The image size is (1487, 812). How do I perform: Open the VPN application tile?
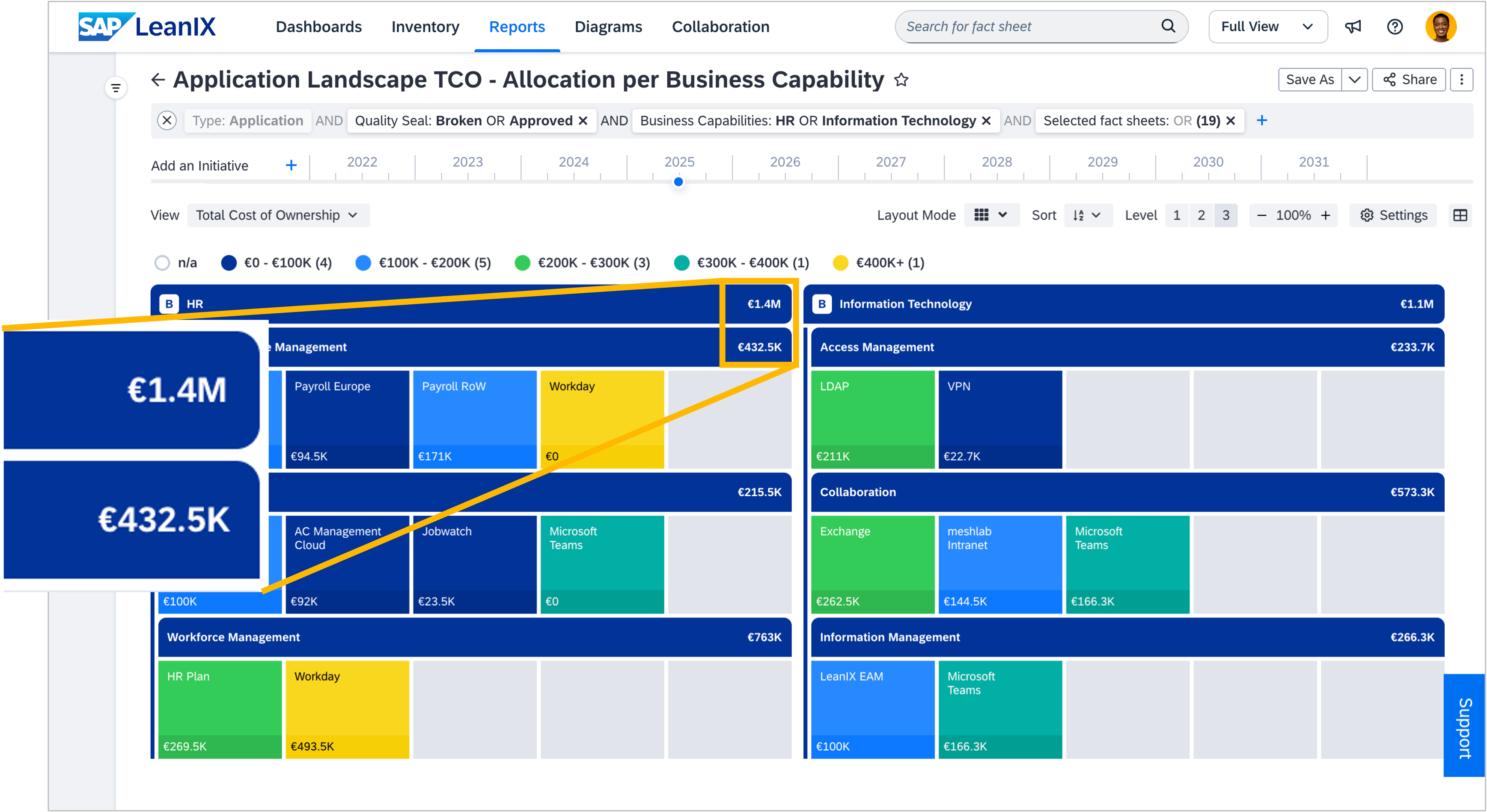click(x=1000, y=419)
